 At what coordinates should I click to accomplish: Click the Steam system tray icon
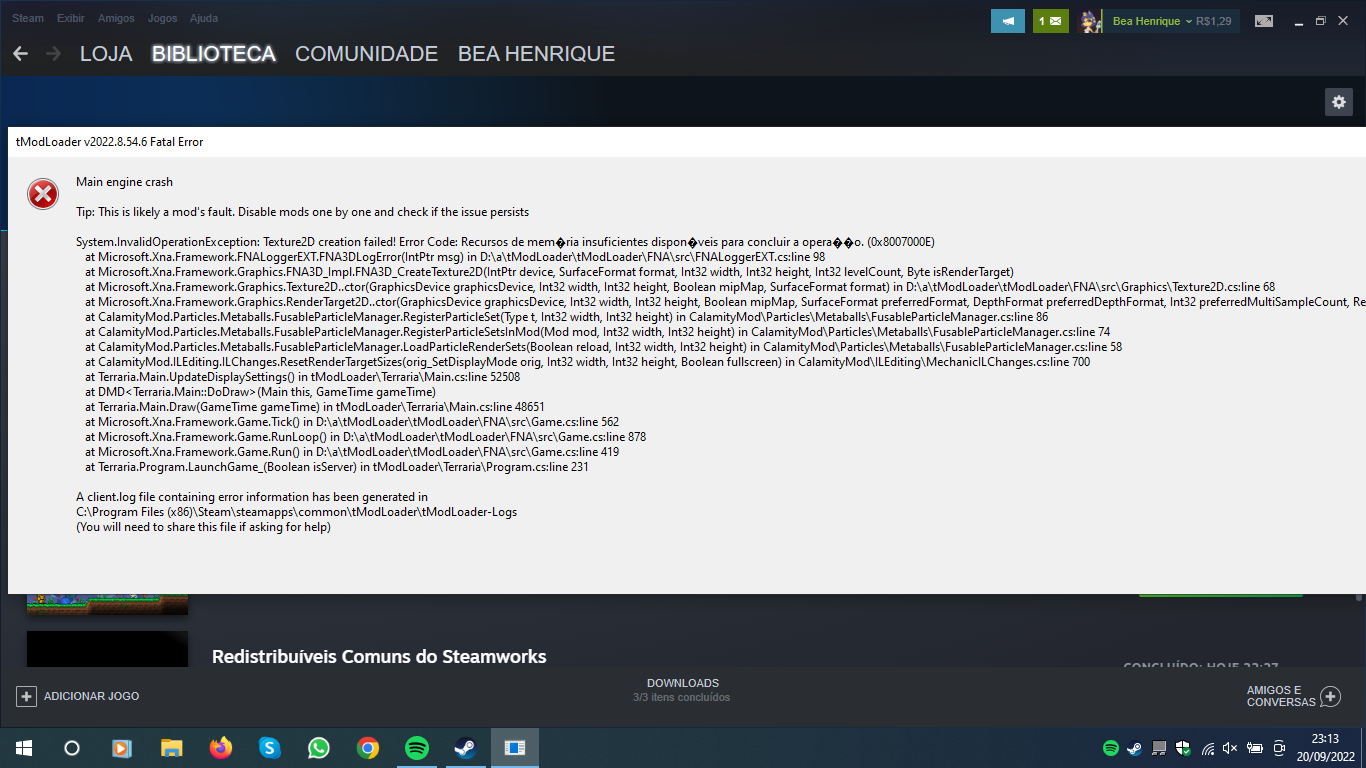coord(1135,748)
